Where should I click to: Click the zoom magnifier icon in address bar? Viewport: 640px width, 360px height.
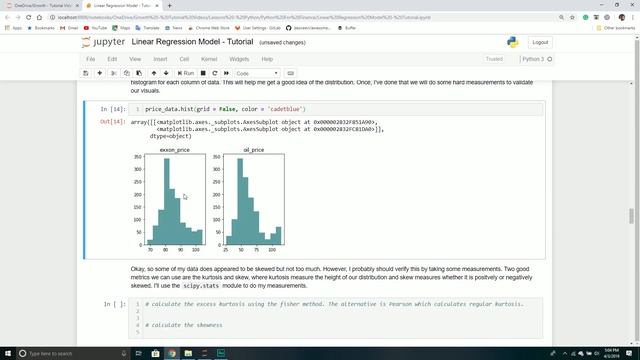561,18
